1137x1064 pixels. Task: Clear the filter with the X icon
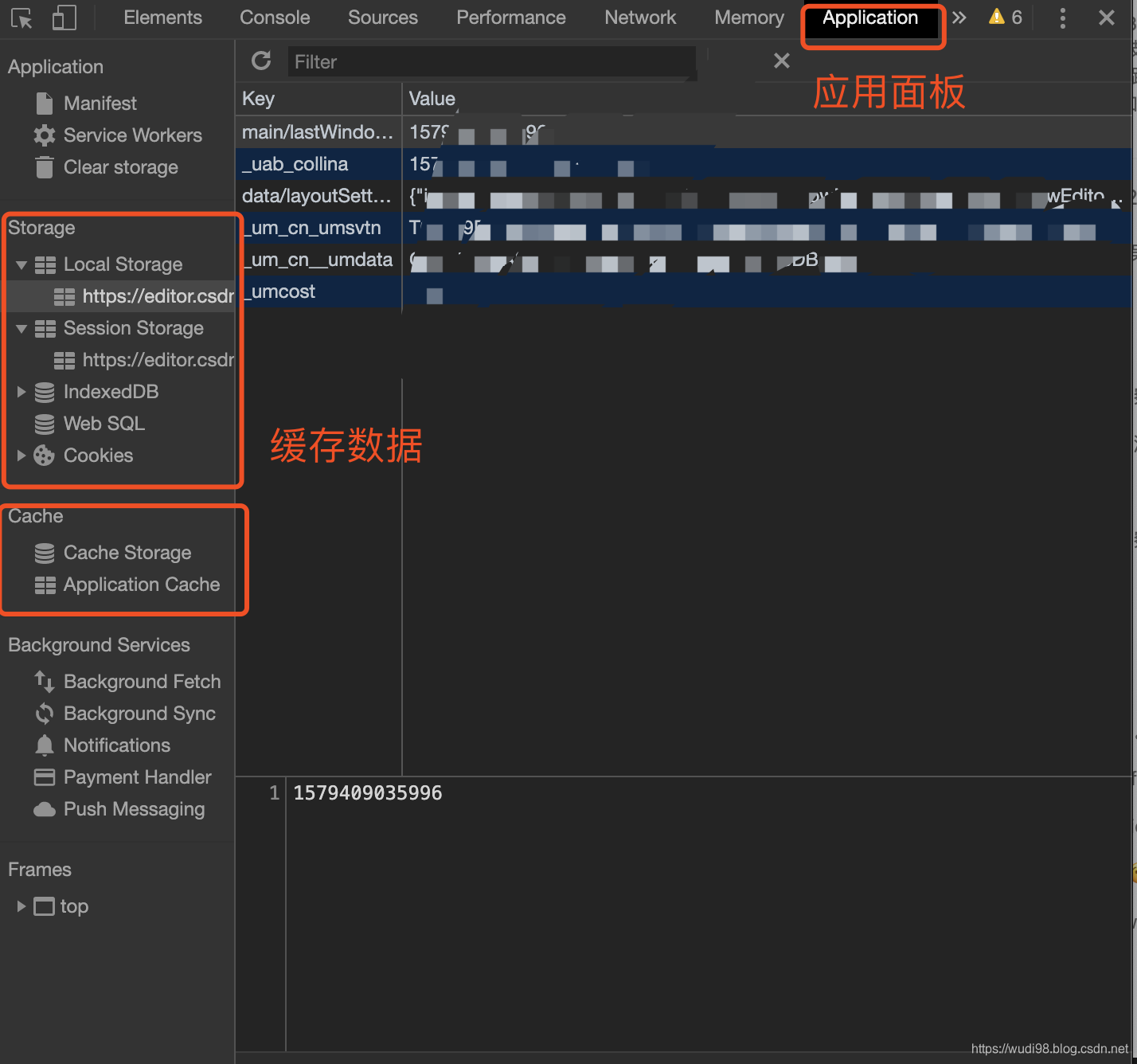tap(782, 61)
